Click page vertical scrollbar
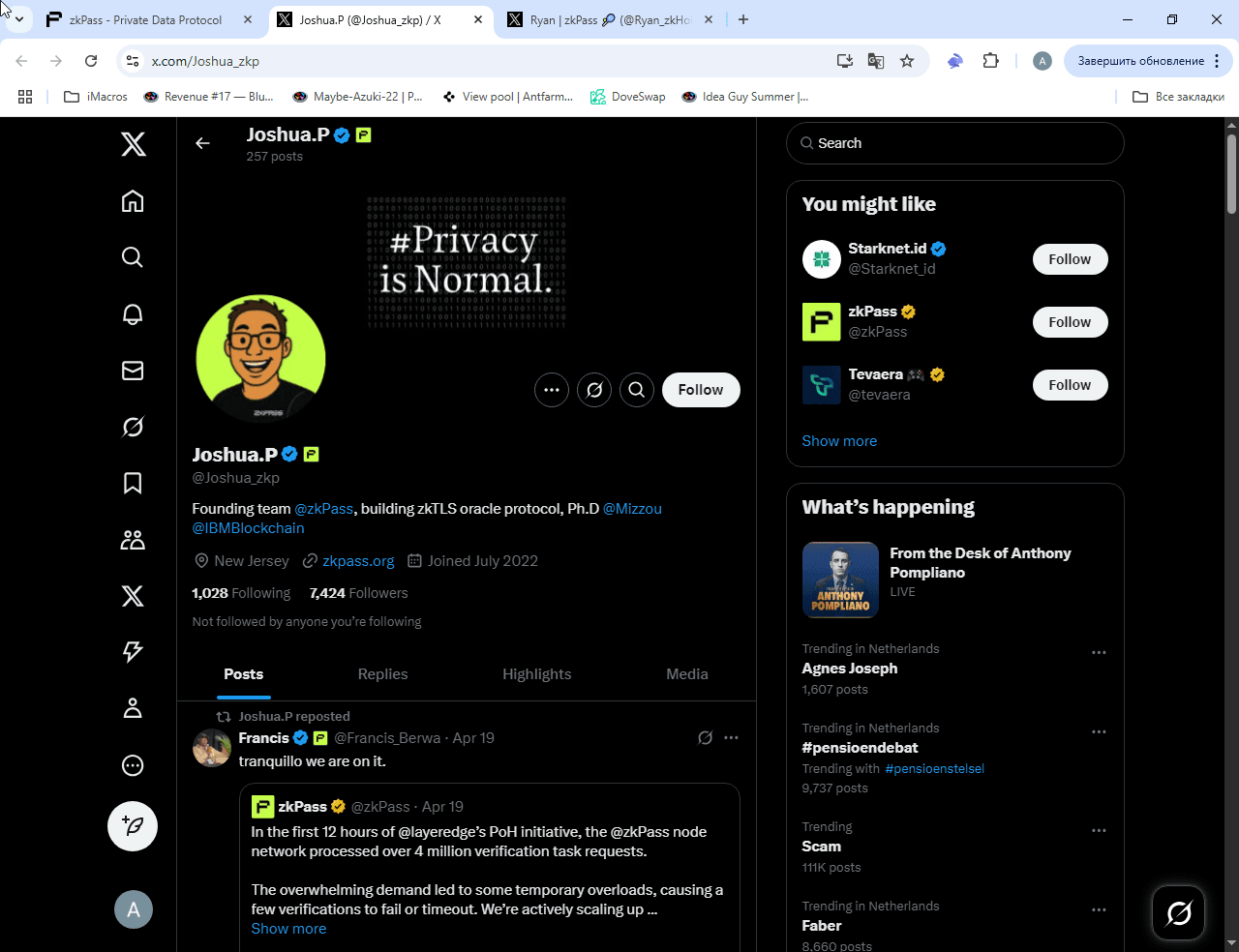Image resolution: width=1239 pixels, height=952 pixels. click(x=1231, y=174)
